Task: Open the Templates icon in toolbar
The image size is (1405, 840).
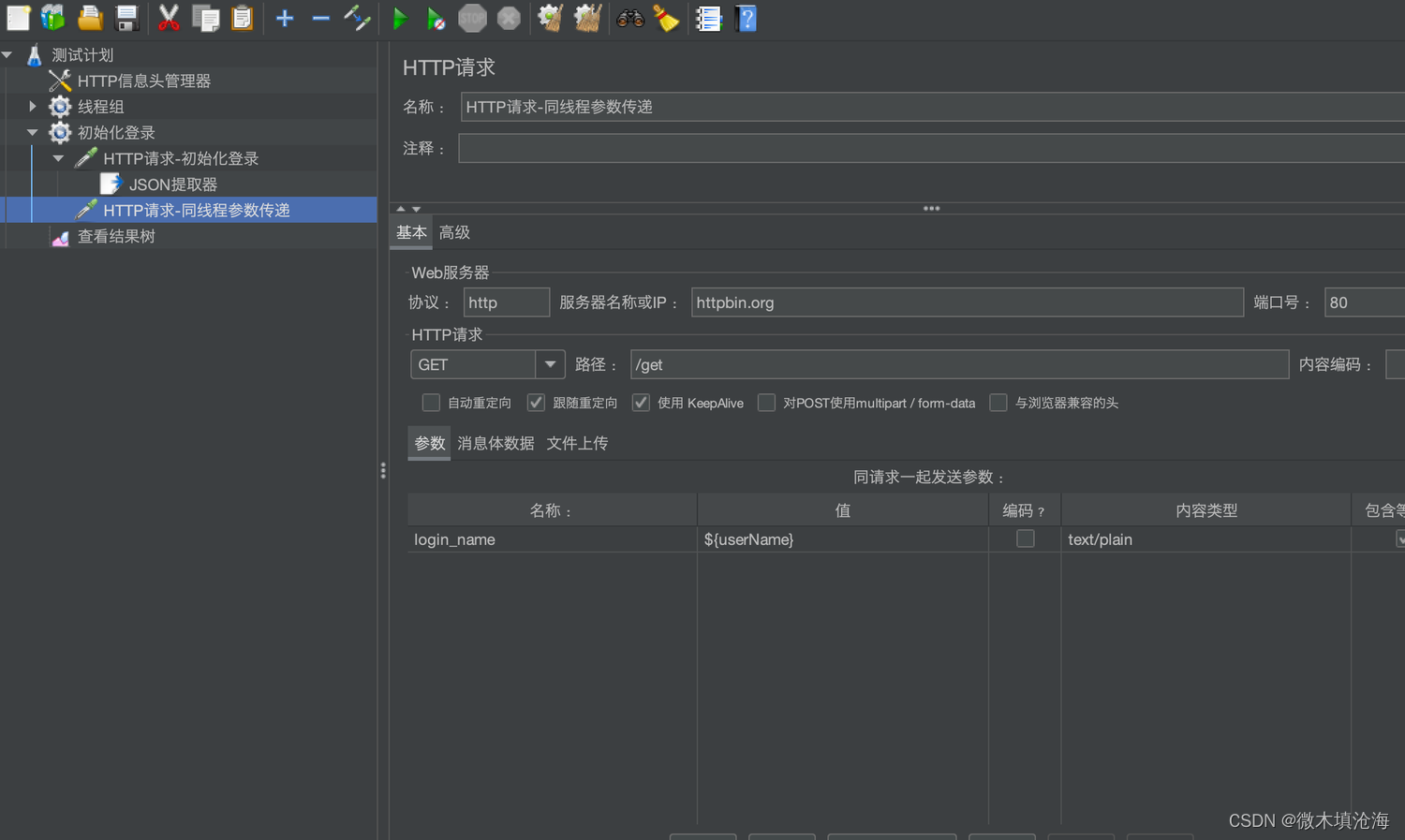Action: click(x=53, y=18)
